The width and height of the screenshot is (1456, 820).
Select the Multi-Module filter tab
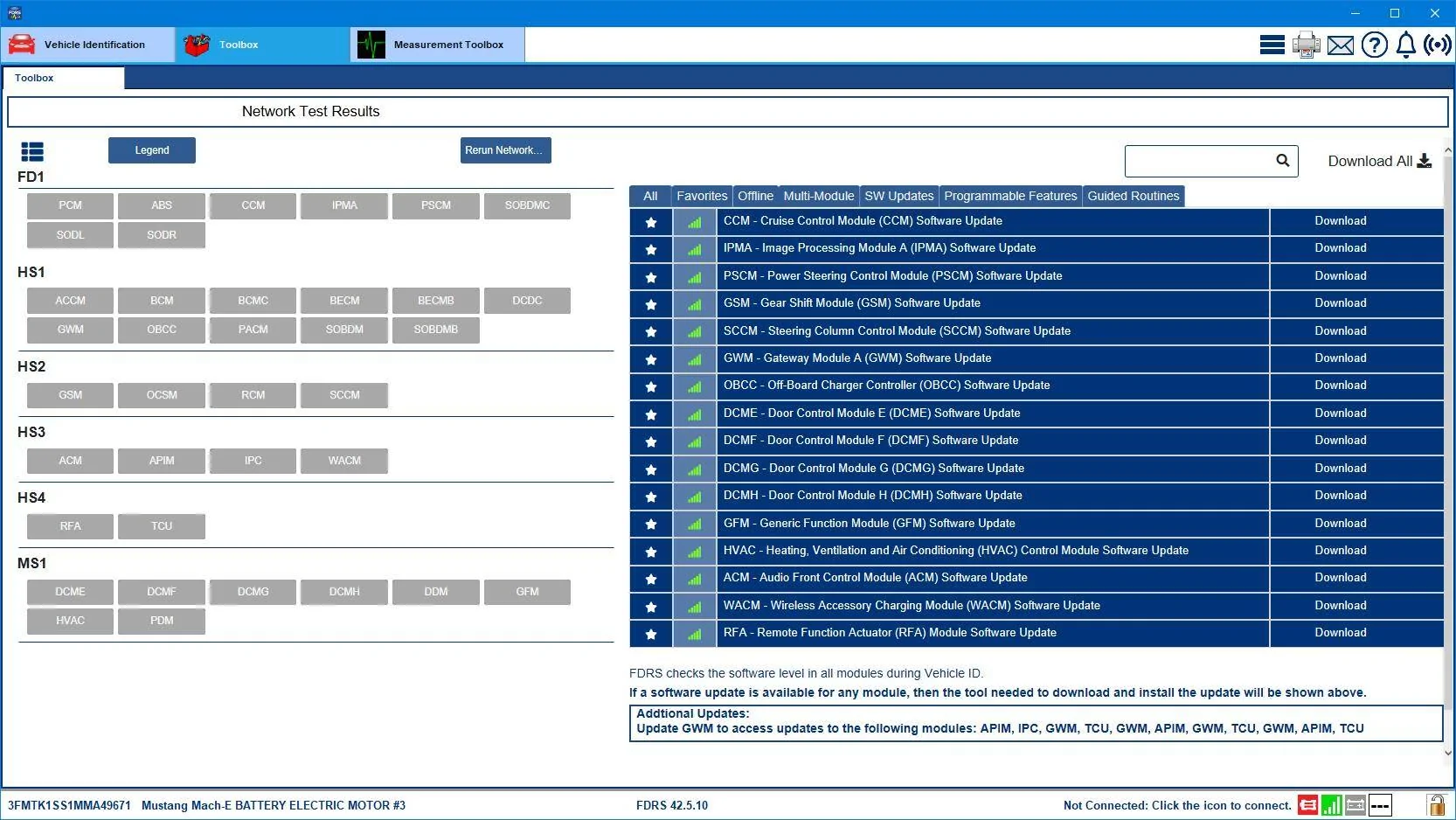coord(819,196)
